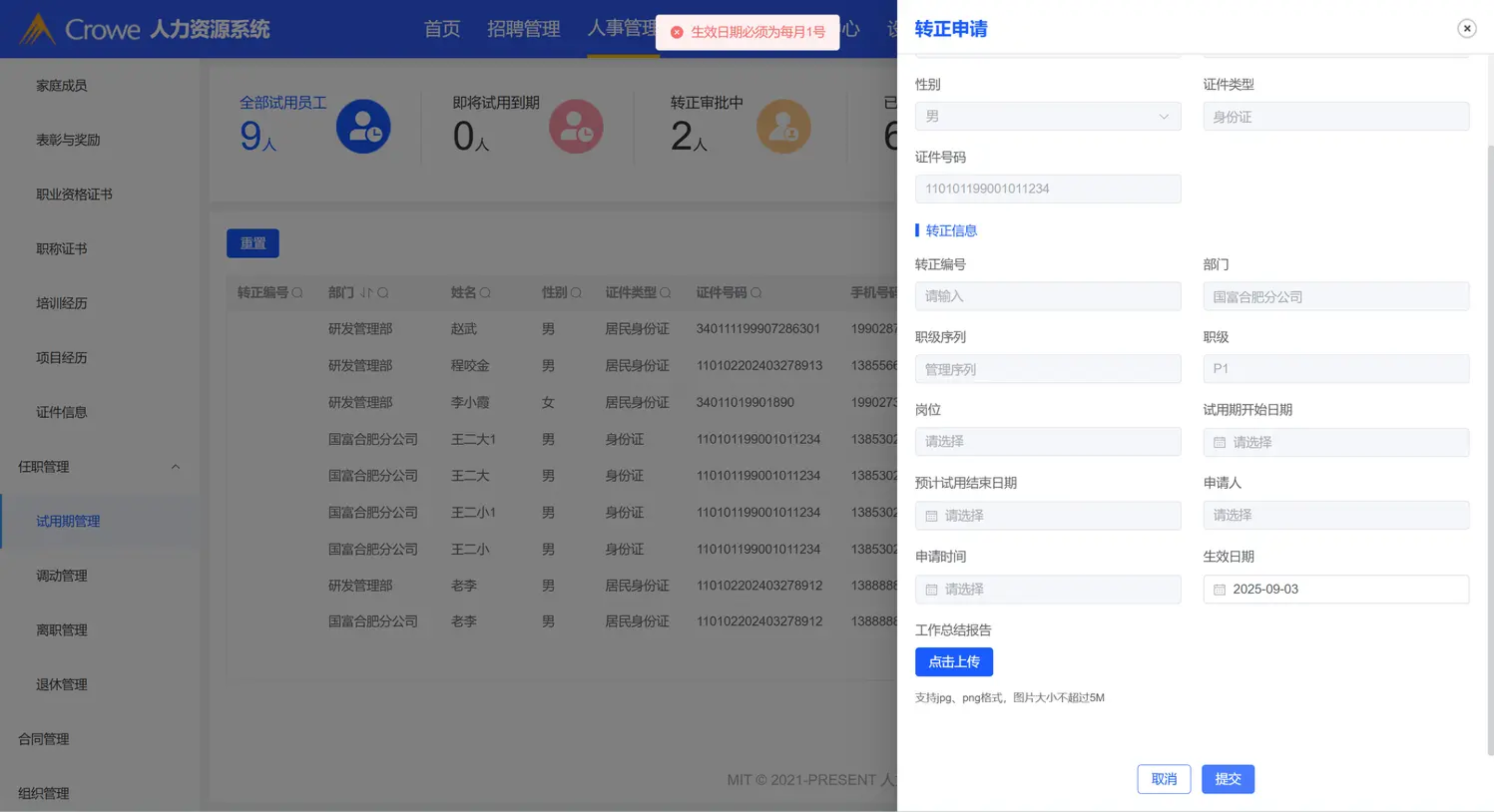The width and height of the screenshot is (1494, 812).
Task: Click search icon beside 姓名 column
Action: [x=485, y=293]
